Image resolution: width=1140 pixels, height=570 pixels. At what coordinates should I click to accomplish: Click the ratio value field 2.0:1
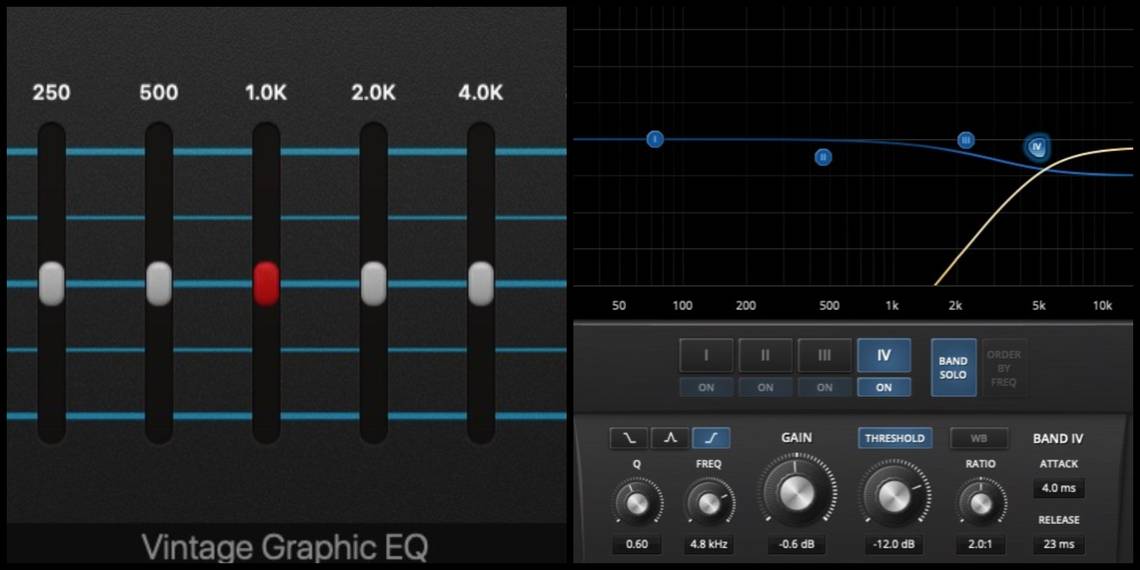coord(981,545)
